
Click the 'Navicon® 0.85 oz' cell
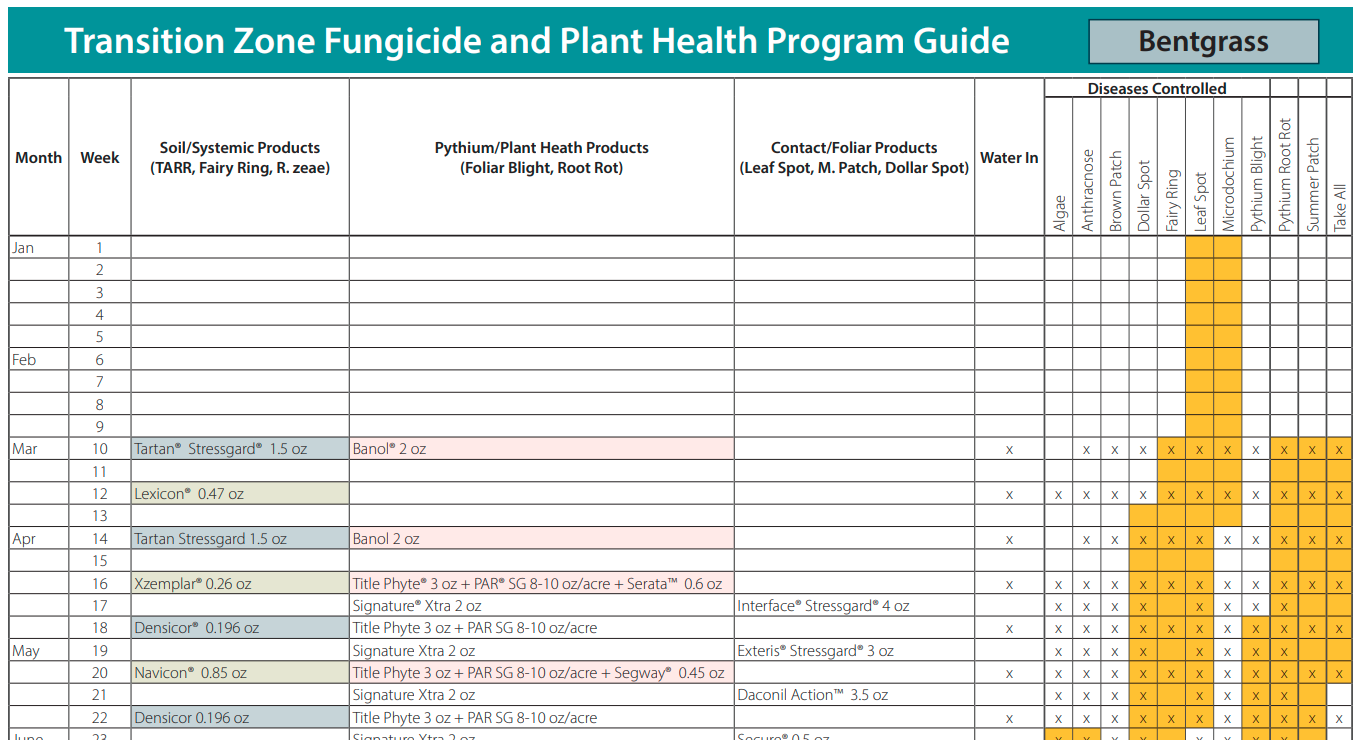tap(240, 673)
